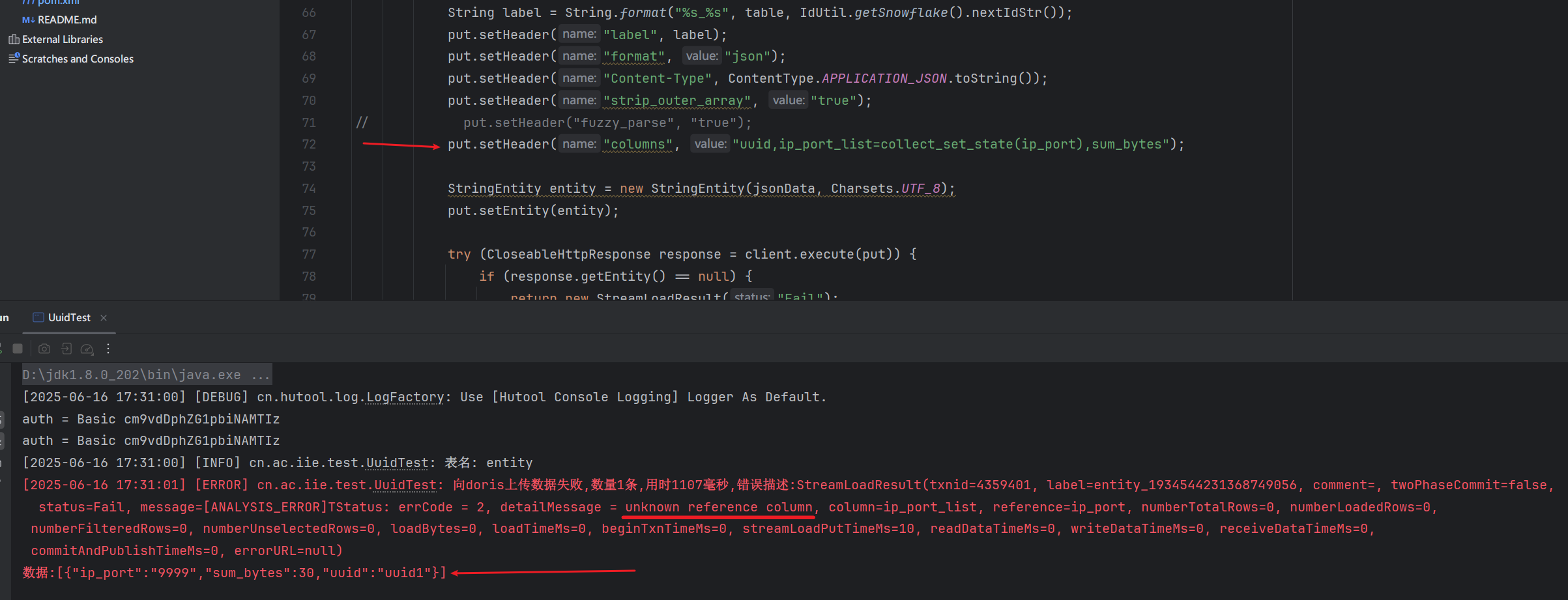Image resolution: width=1568 pixels, height=600 pixels.
Task: Click put.setEntity(entity) statement
Action: tap(533, 210)
